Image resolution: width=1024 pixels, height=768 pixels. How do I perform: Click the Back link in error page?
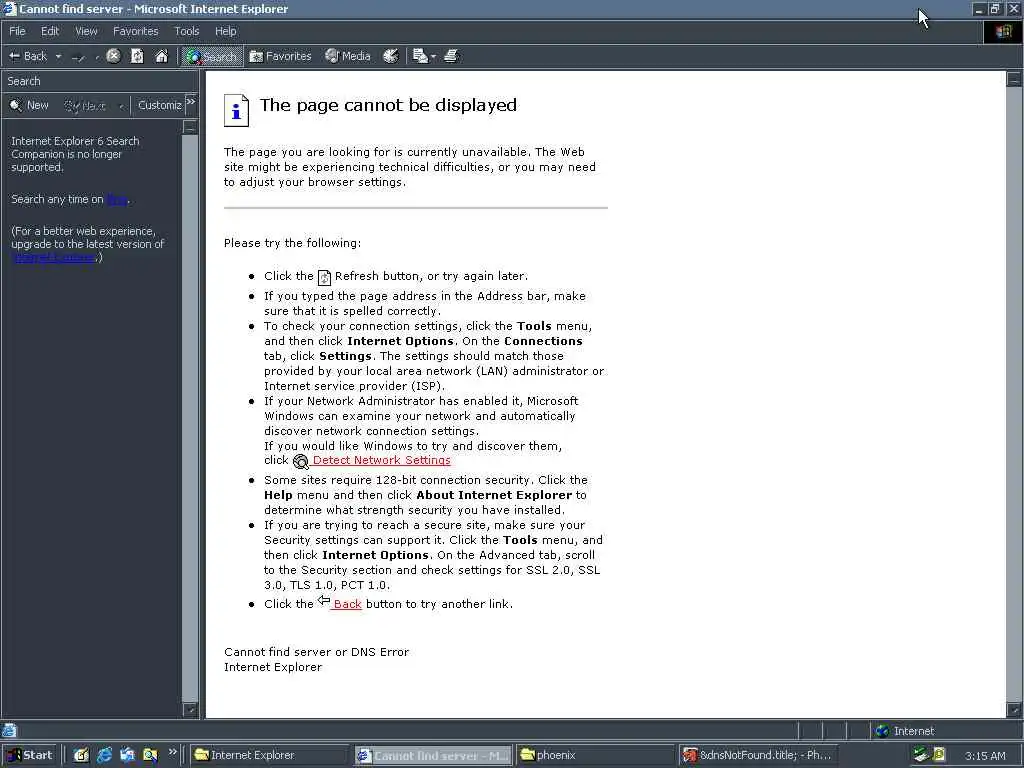(x=347, y=604)
